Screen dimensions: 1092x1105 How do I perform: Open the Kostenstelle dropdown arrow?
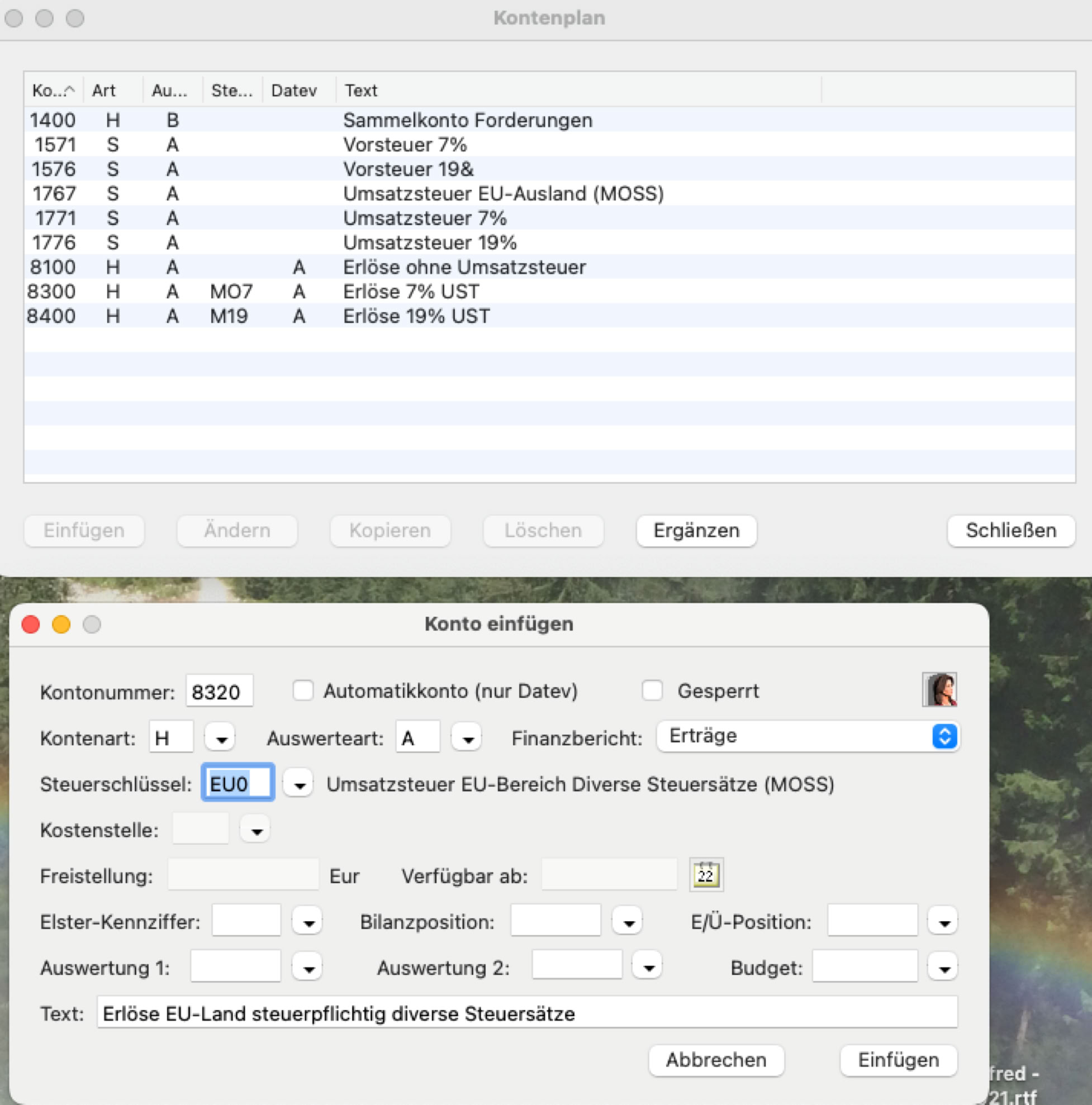tap(256, 830)
